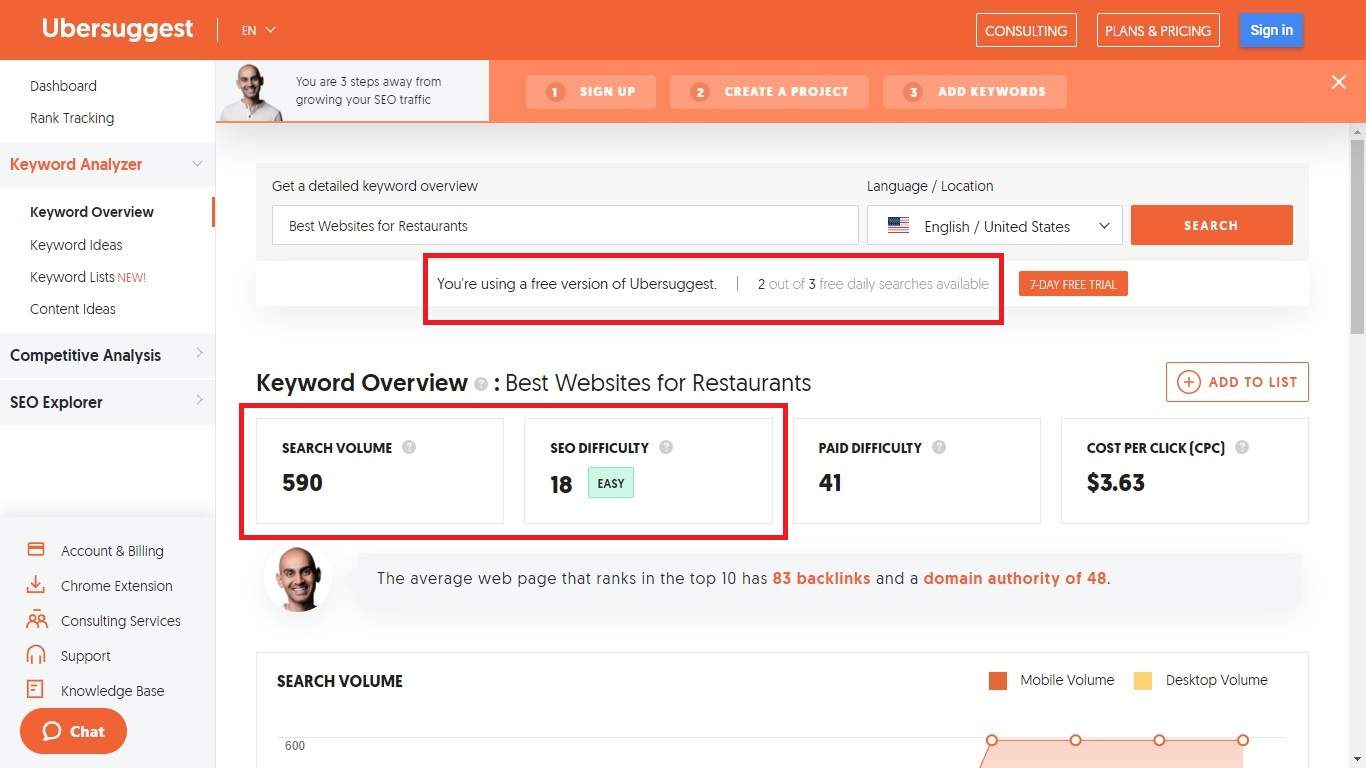Click step 3 ADD KEYWORDS
Image resolution: width=1366 pixels, height=768 pixels.
pyautogui.click(x=975, y=92)
